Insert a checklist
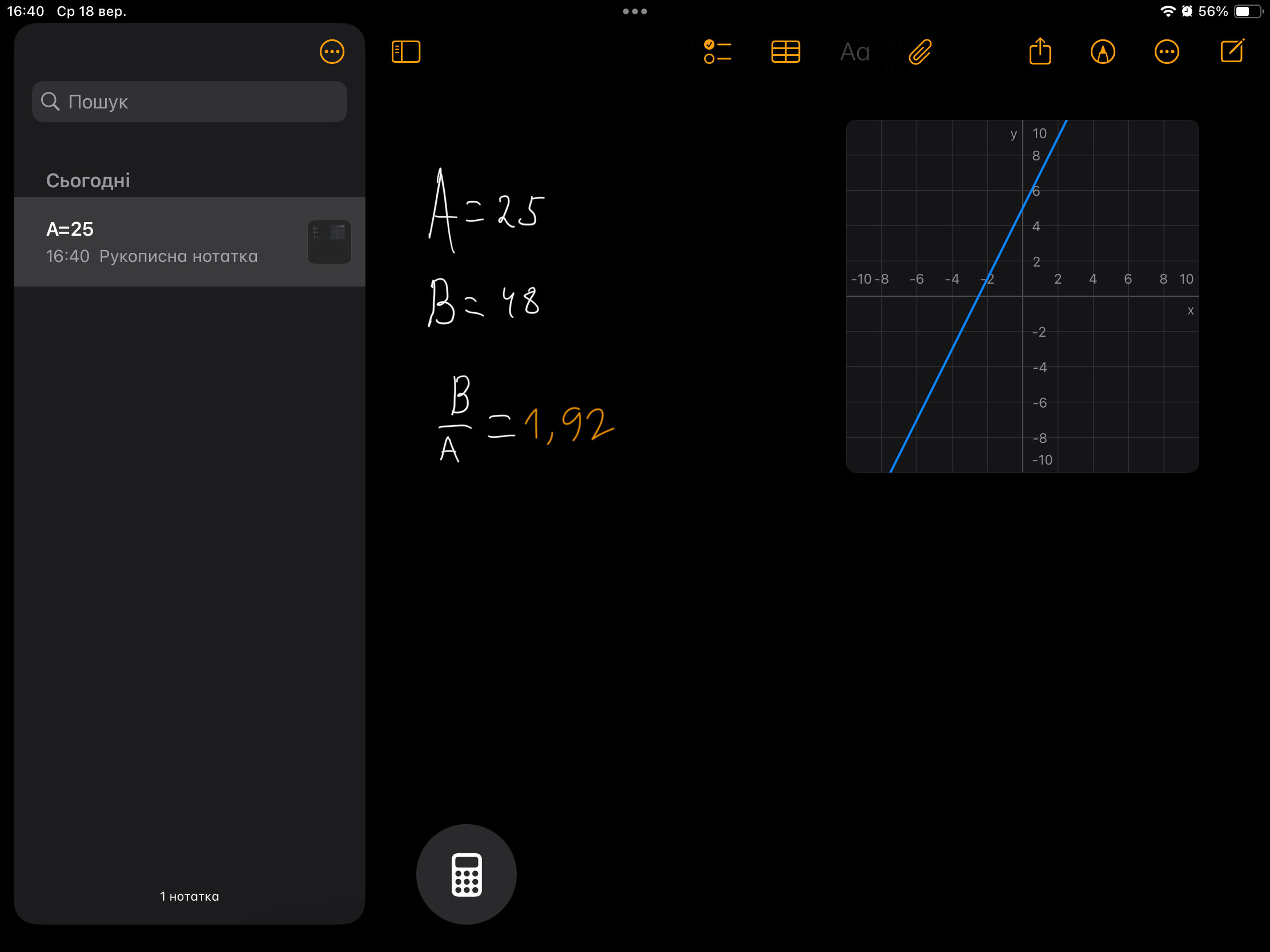This screenshot has width=1270, height=952. [x=717, y=51]
